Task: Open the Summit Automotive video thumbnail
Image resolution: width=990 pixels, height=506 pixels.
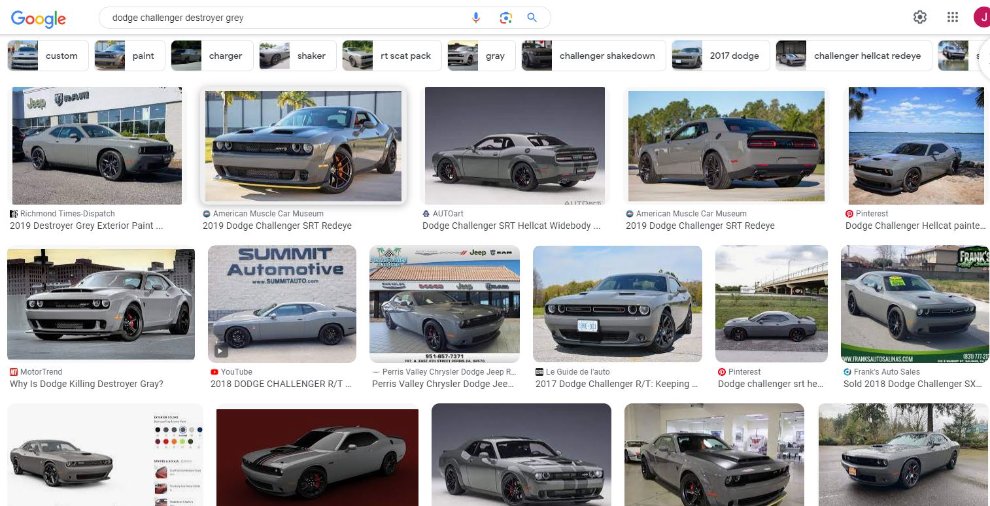Action: point(282,303)
